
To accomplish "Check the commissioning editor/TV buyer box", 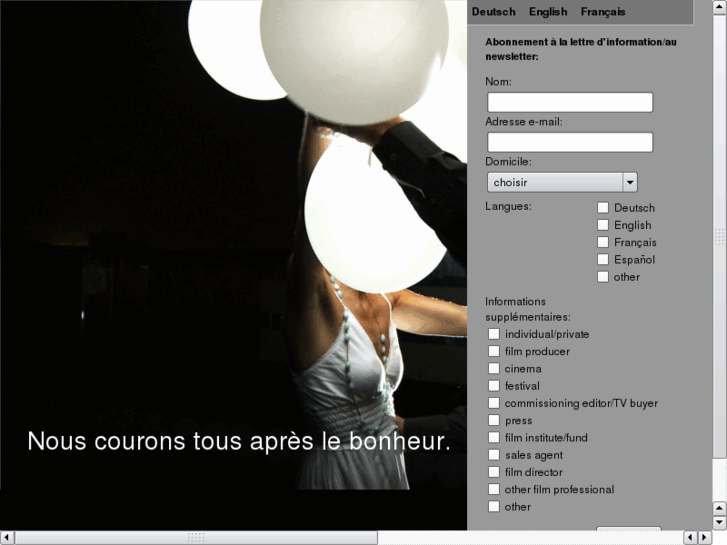I will 494,403.
